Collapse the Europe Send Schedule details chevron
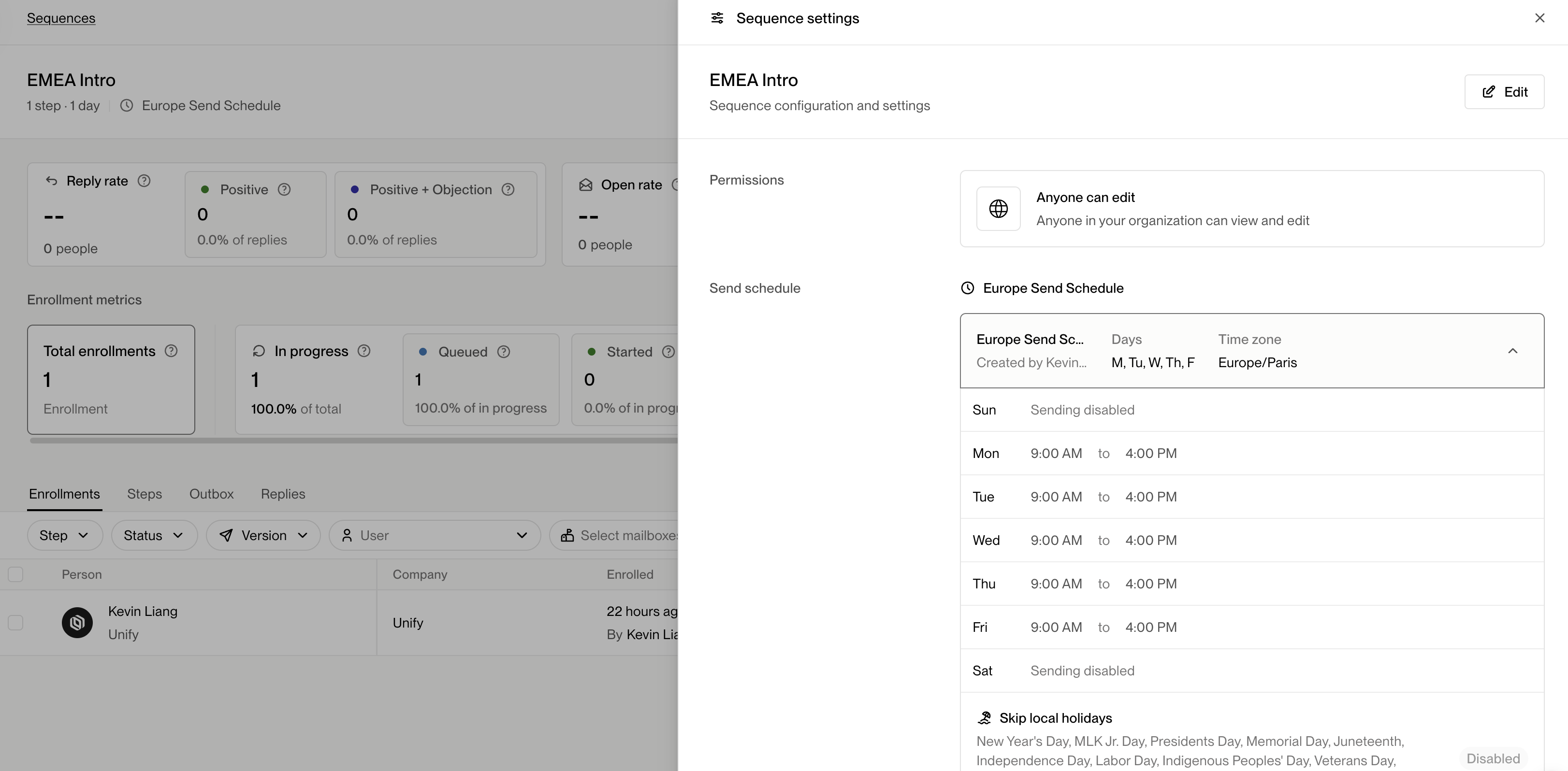 [1512, 351]
